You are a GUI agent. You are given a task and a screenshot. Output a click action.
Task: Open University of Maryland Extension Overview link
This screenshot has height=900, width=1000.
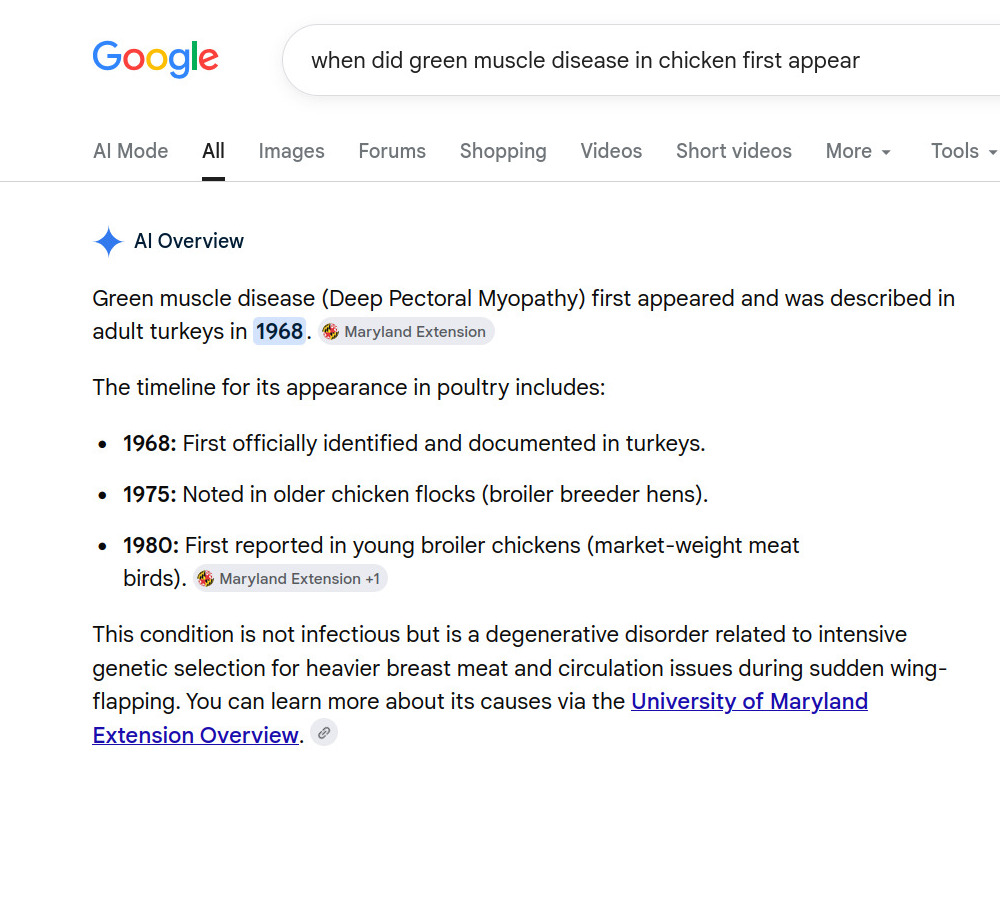[480, 718]
